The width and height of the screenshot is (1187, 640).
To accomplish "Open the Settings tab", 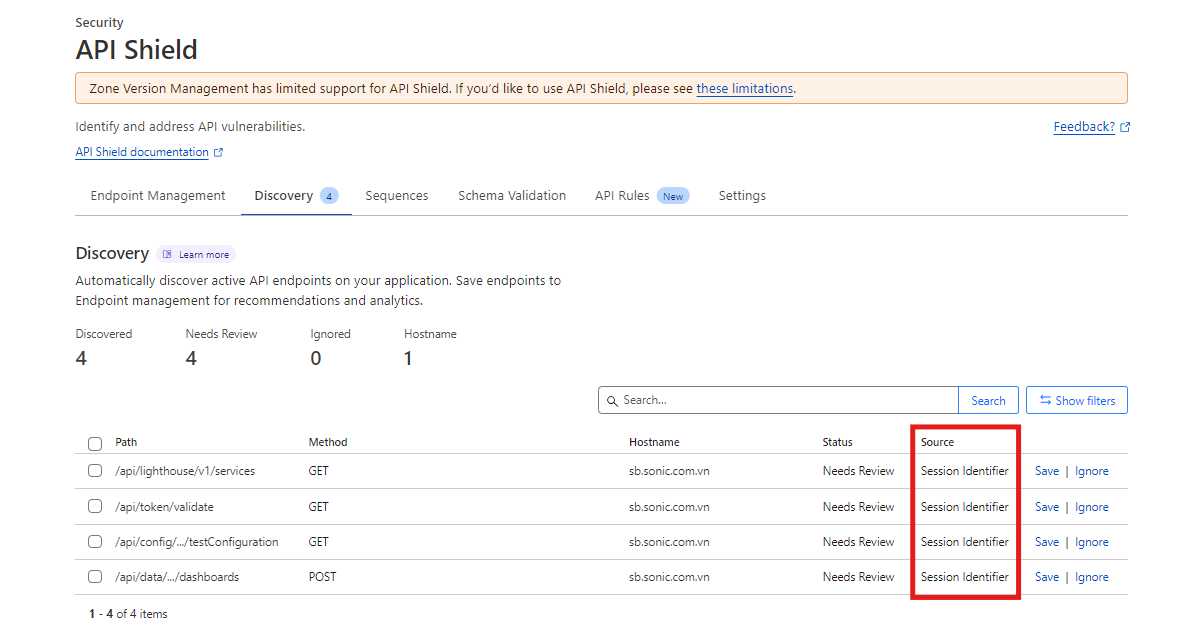I will click(x=742, y=196).
